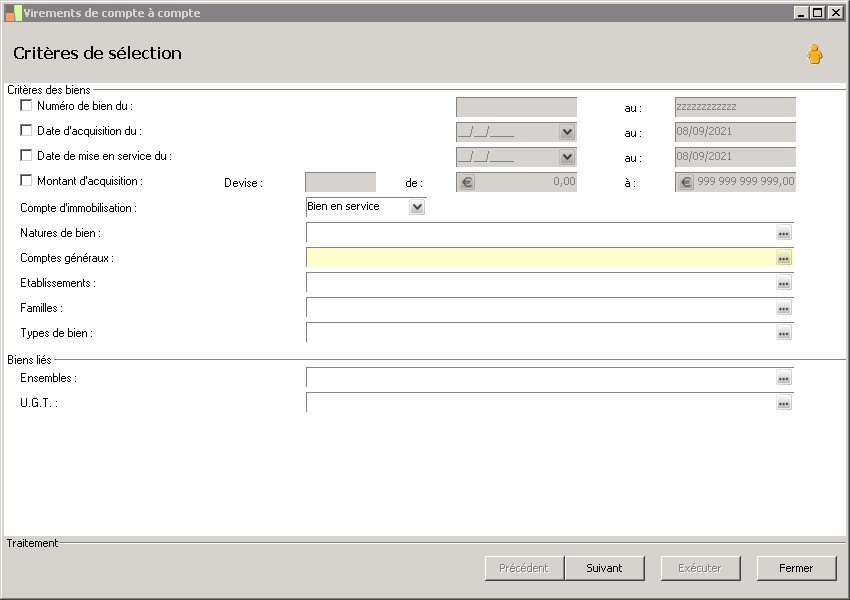Click the Ensembles ellipsis button
The height and width of the screenshot is (600, 850).
click(784, 378)
